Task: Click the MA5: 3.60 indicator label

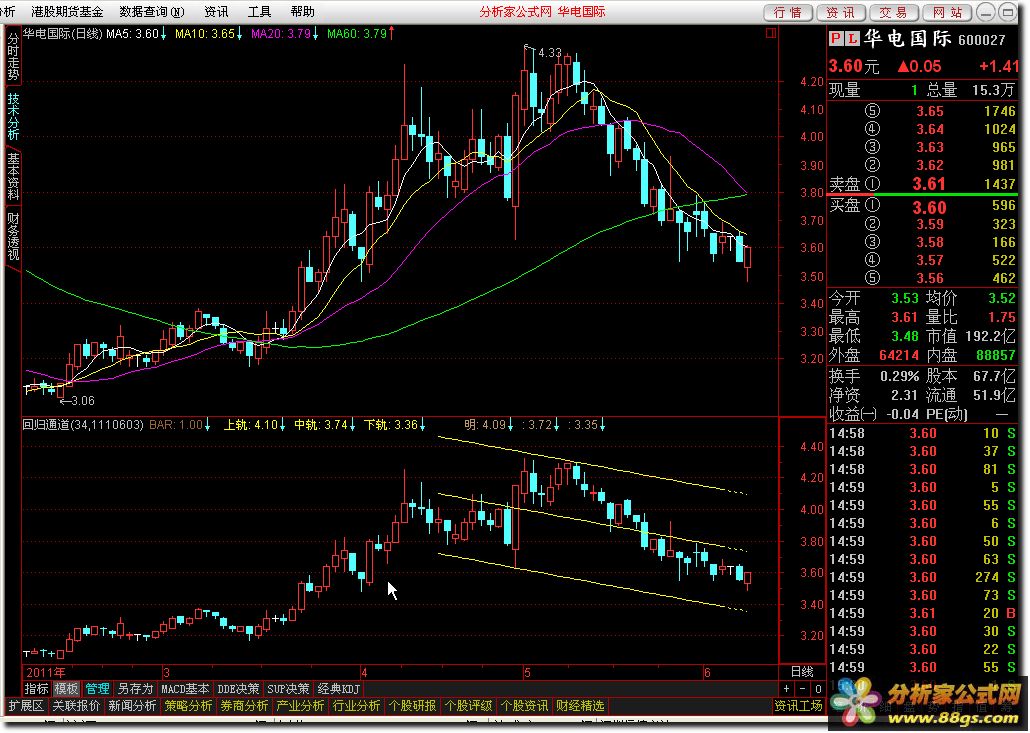Action: pyautogui.click(x=135, y=33)
